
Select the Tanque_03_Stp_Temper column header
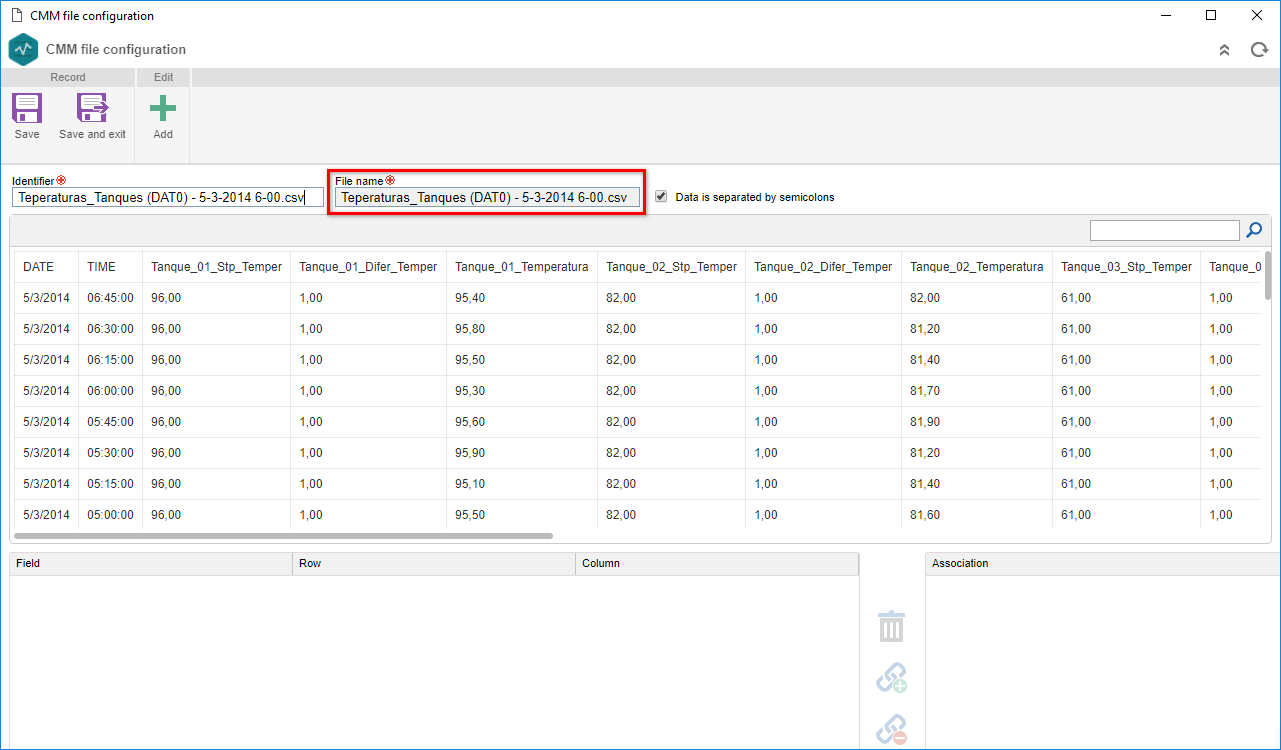(1126, 267)
